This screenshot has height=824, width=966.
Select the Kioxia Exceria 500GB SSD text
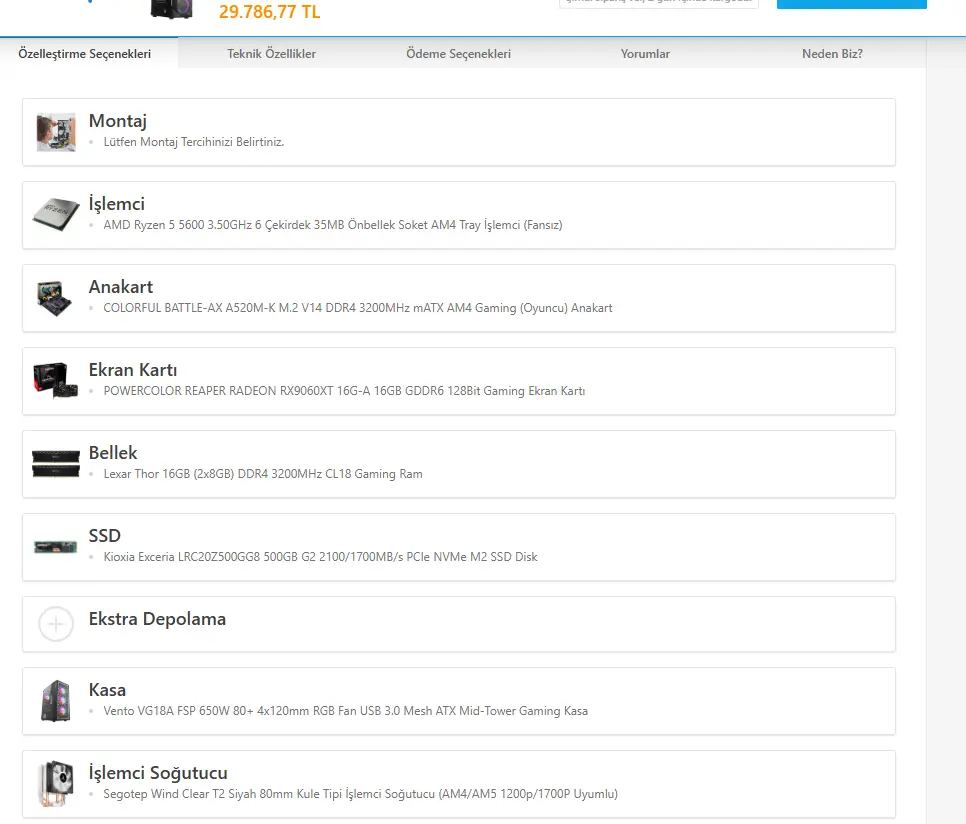click(x=320, y=557)
